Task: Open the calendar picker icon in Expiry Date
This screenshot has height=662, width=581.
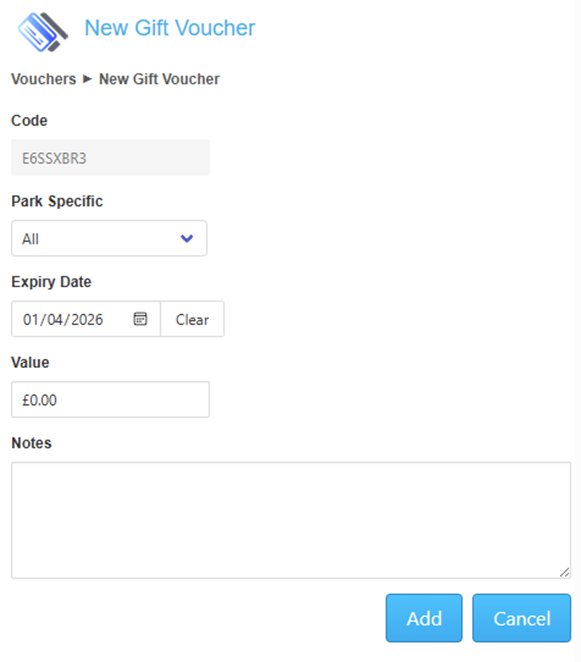Action: [140, 319]
